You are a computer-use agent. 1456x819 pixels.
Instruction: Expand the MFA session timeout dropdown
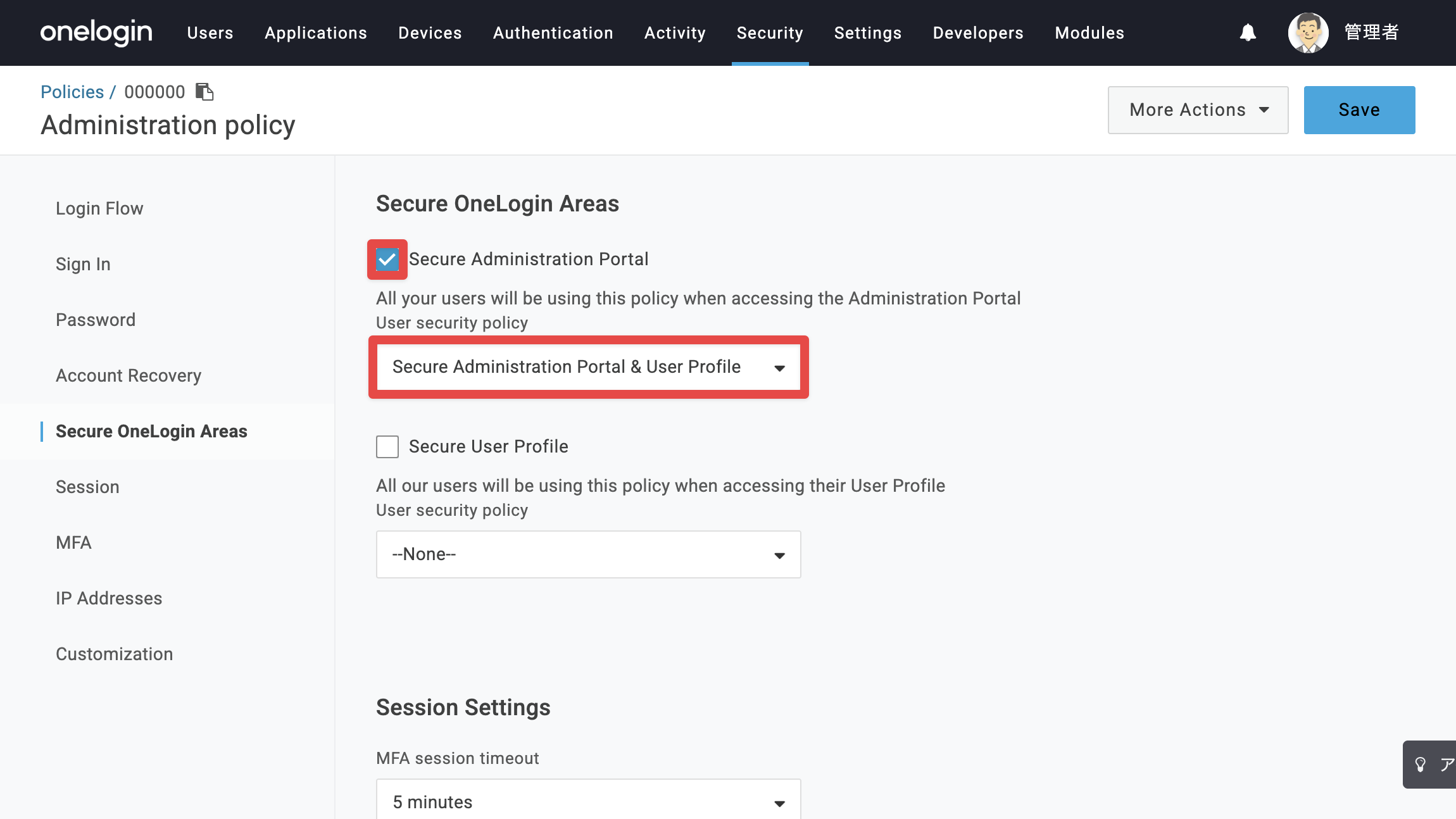click(x=589, y=801)
